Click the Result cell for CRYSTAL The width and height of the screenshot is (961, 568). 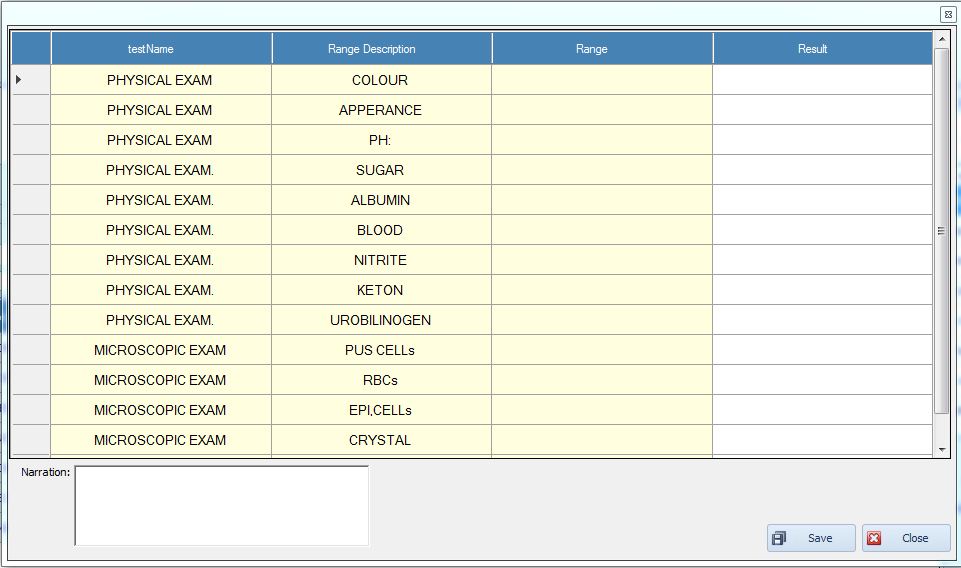click(x=822, y=440)
